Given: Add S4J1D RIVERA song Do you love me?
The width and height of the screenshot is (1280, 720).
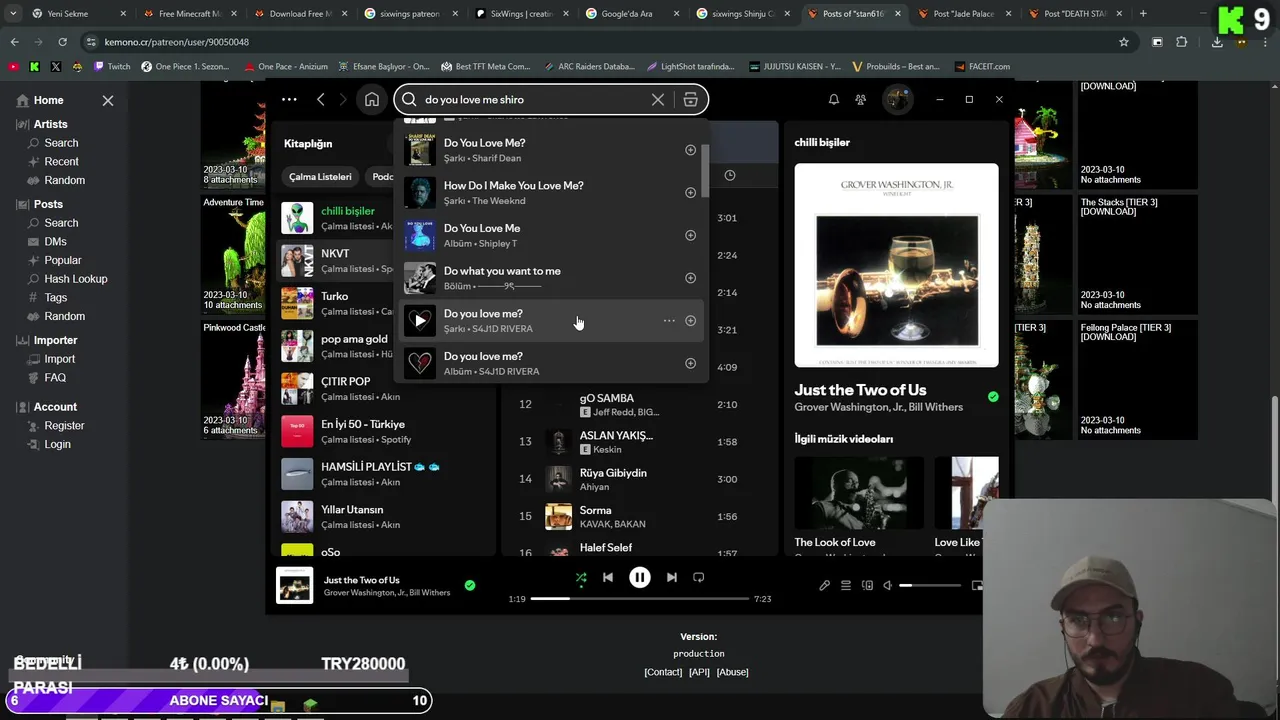Looking at the screenshot, I should click(690, 321).
